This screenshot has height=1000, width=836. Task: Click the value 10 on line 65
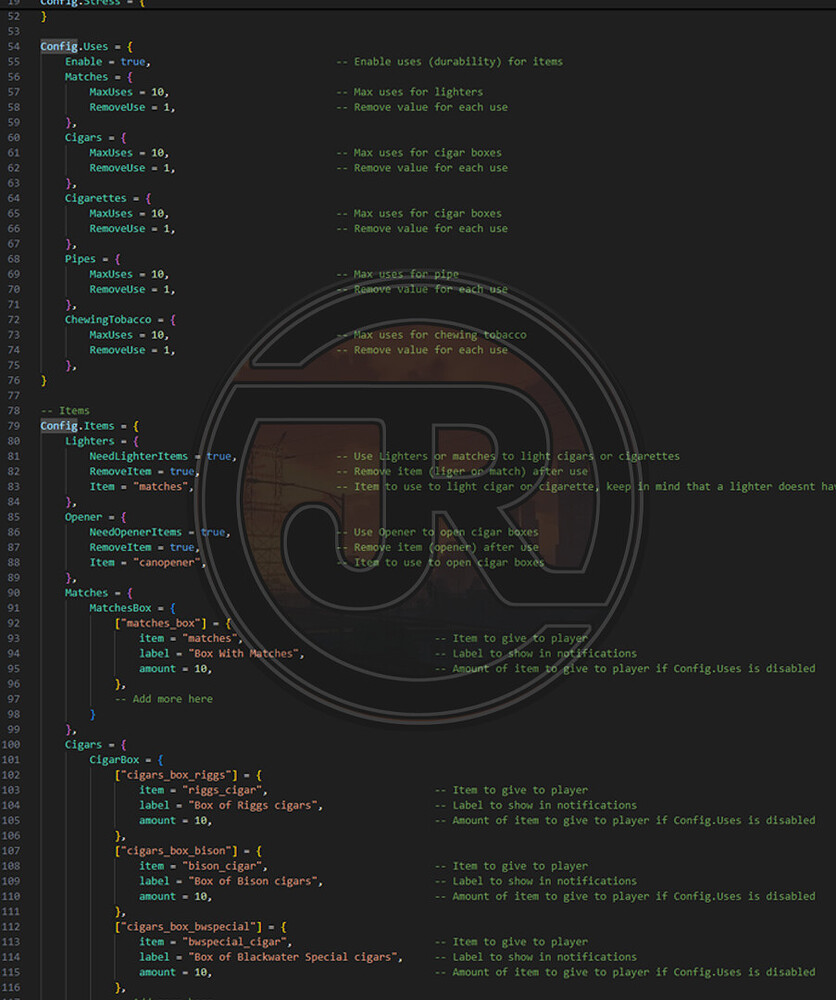point(158,214)
